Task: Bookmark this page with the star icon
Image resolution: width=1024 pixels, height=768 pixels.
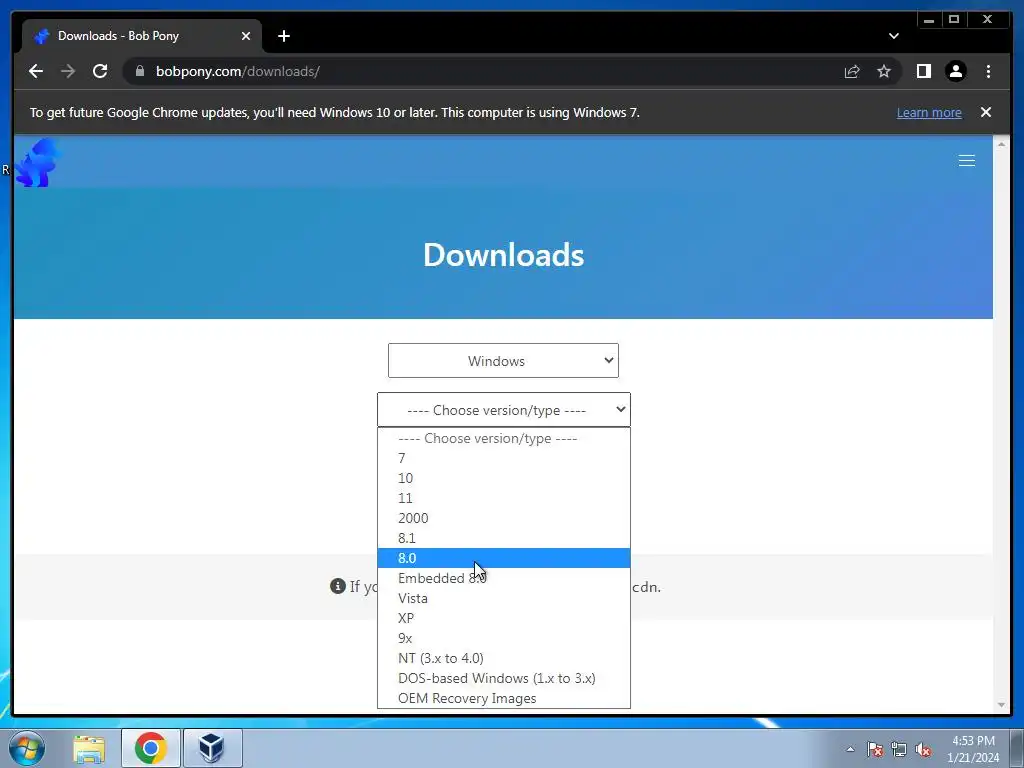Action: tap(884, 71)
